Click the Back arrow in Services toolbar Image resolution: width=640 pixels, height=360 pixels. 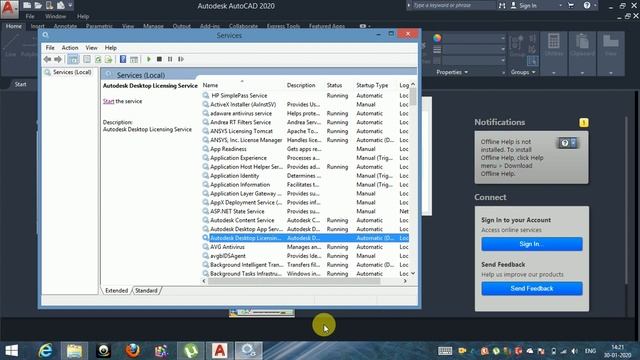pos(47,59)
